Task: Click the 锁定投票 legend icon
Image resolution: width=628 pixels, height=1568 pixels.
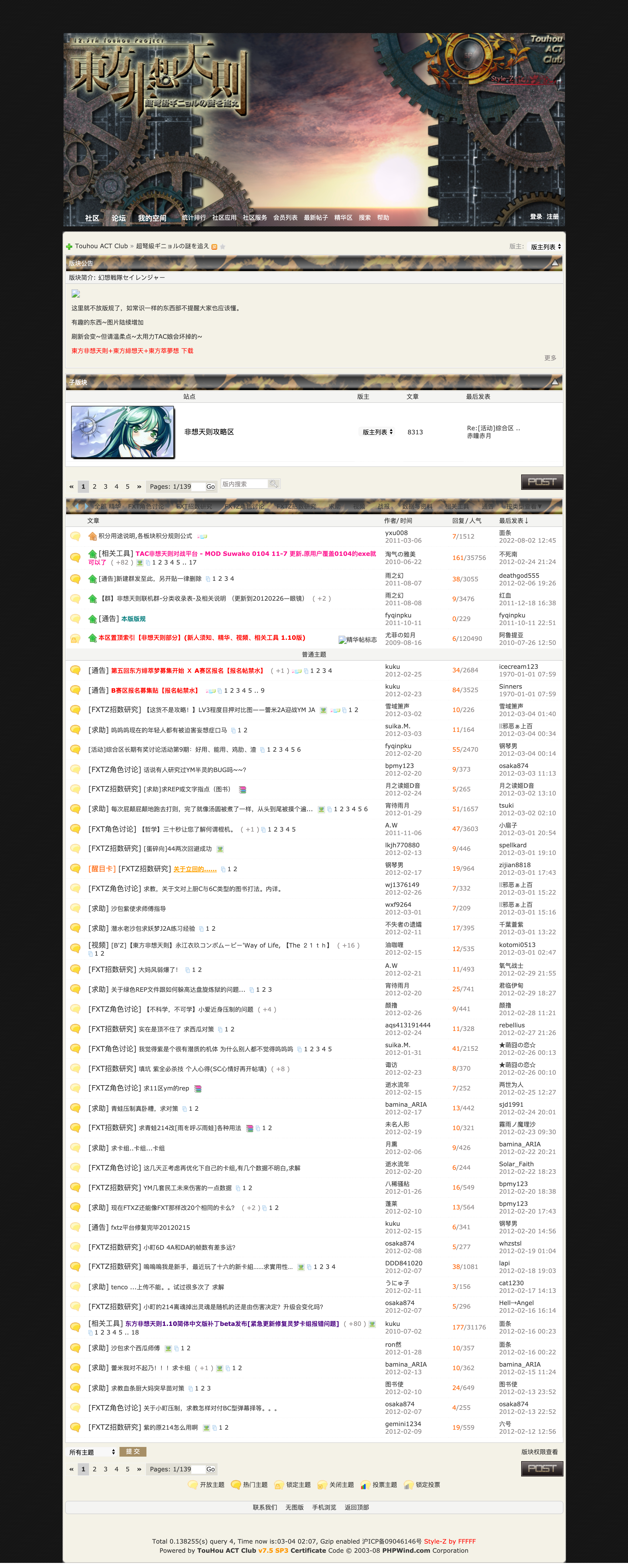Action: click(x=408, y=1485)
